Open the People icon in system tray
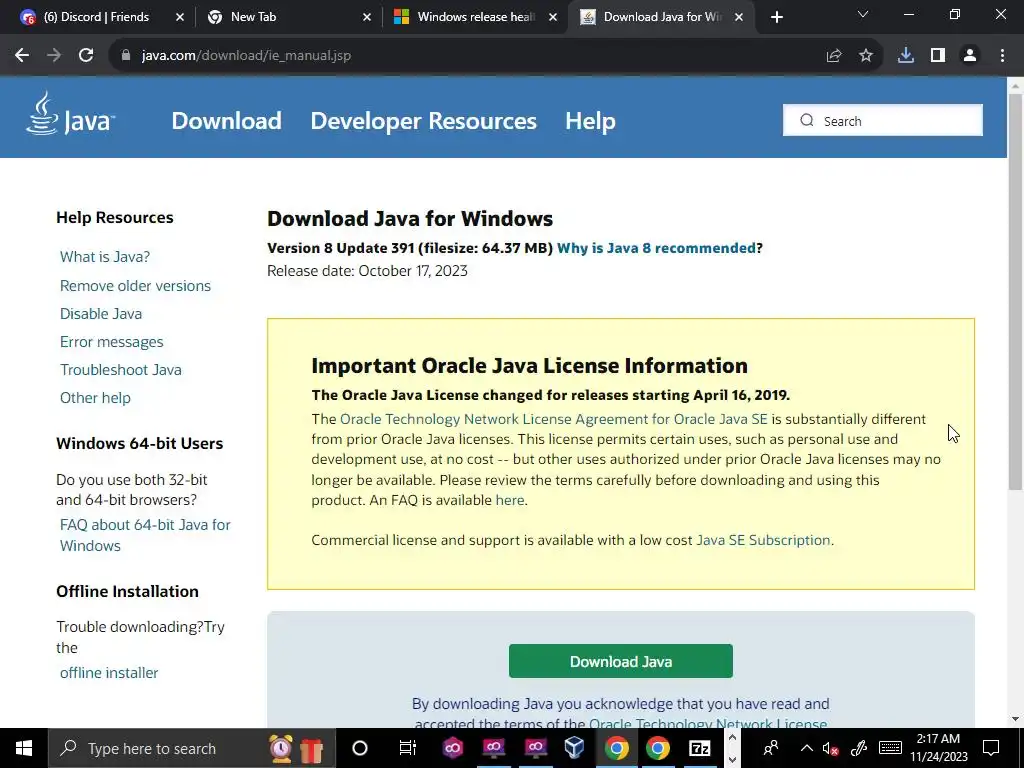1024x768 pixels. (771, 748)
